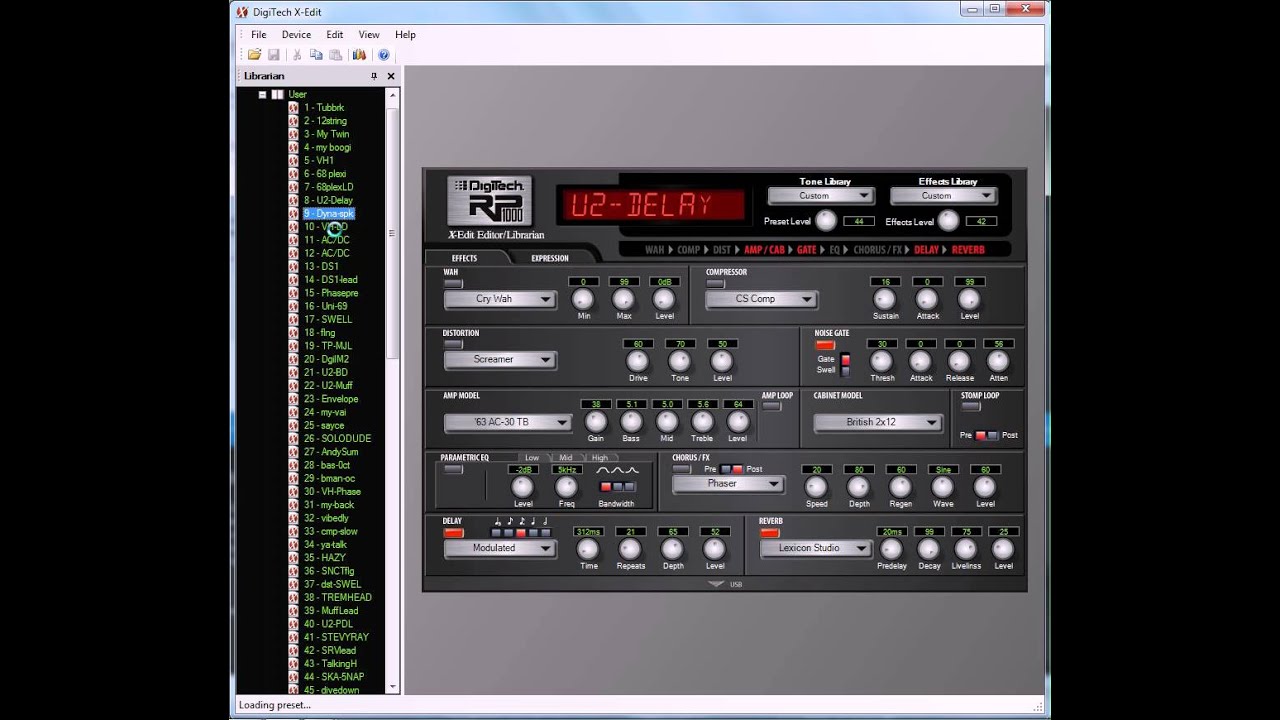The height and width of the screenshot is (720, 1280).
Task: Select preset 39 - MuffLead
Action: point(331,611)
